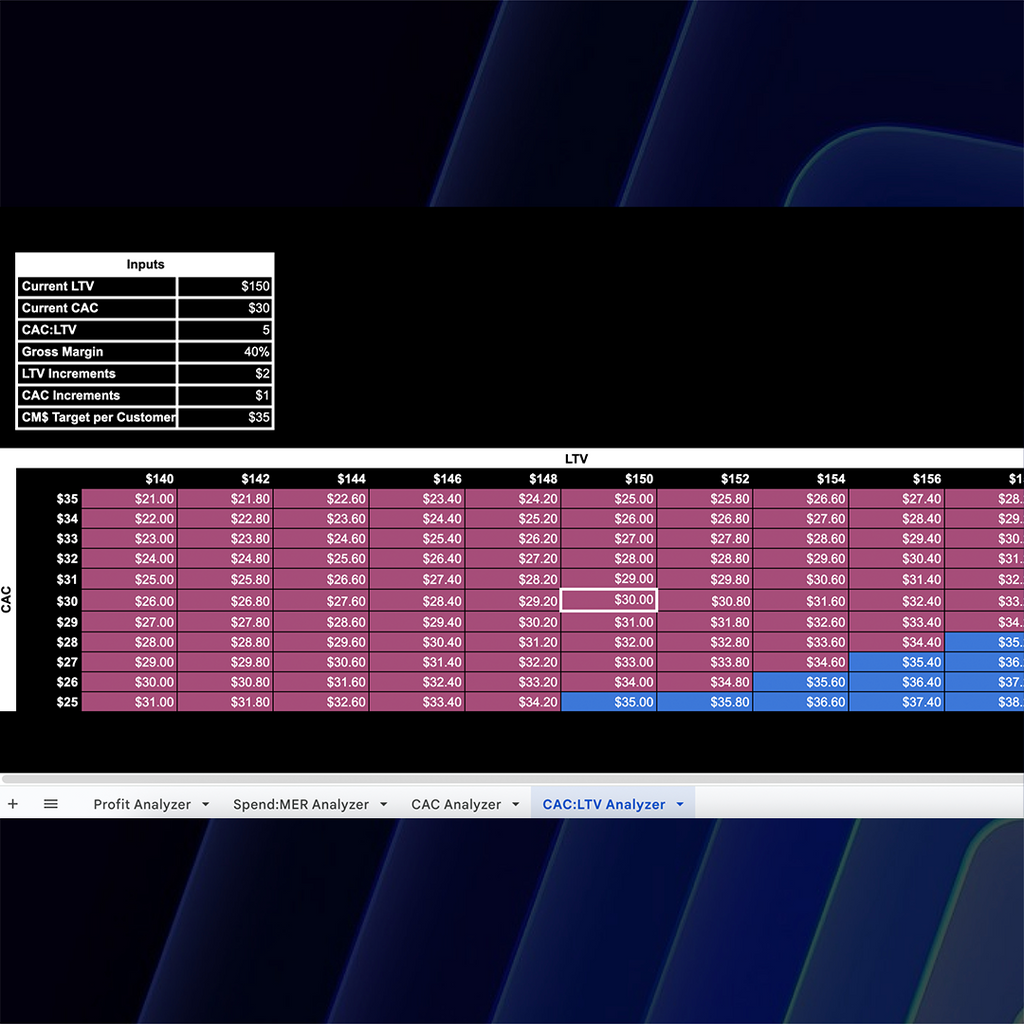
Task: Open the all sheets list icon
Action: 51,803
